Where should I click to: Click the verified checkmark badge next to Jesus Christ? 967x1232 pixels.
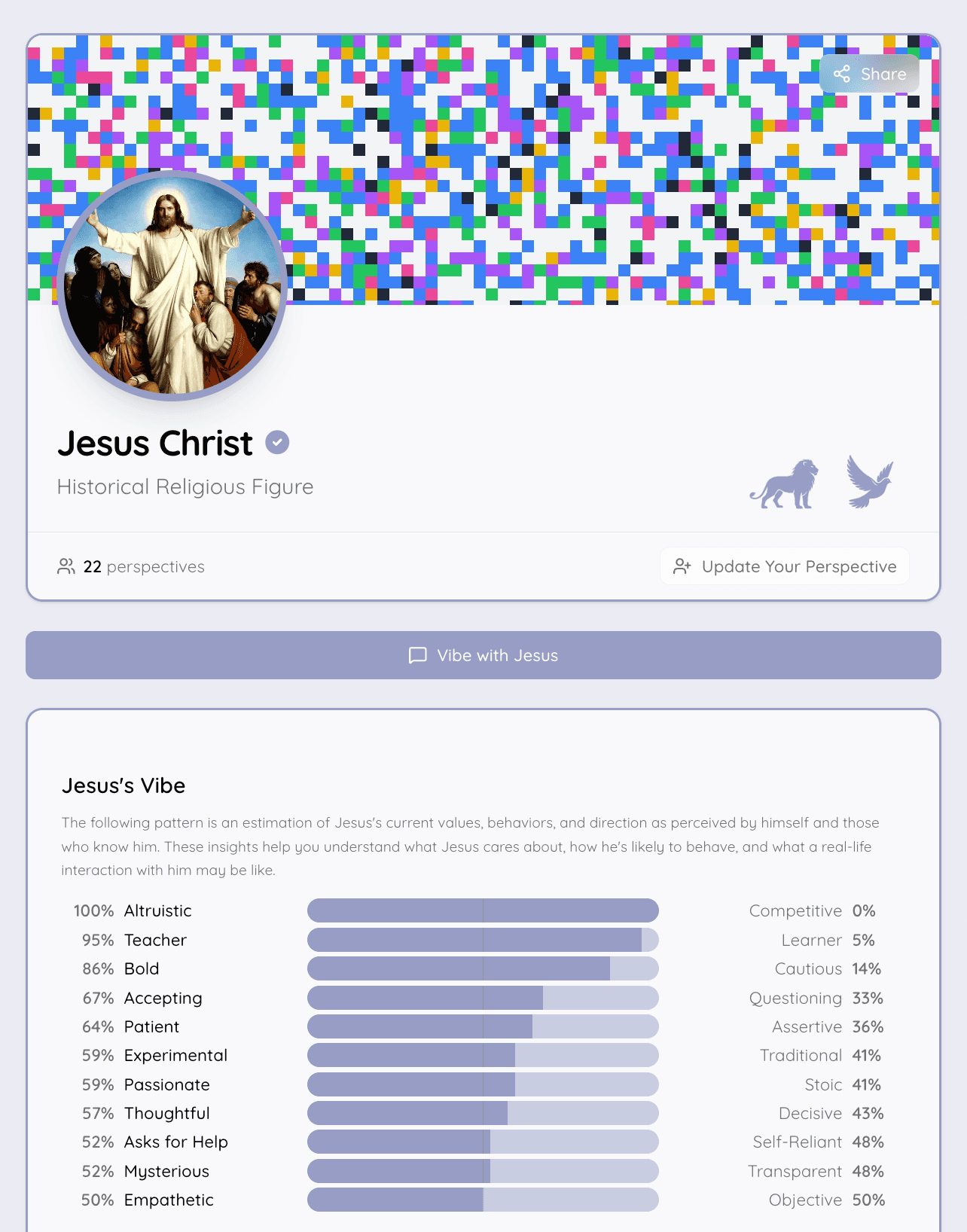click(277, 443)
